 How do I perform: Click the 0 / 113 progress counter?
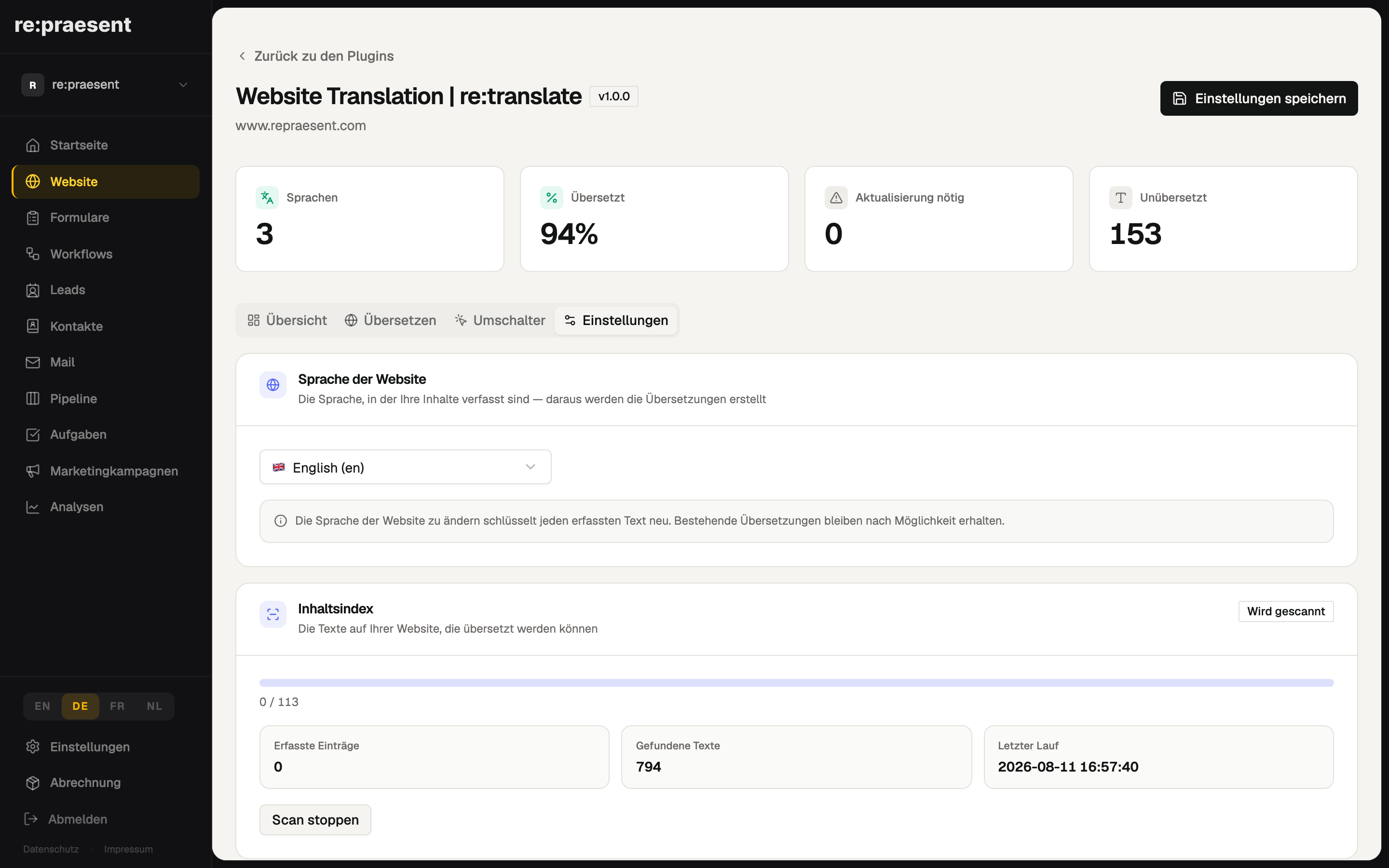click(x=279, y=702)
